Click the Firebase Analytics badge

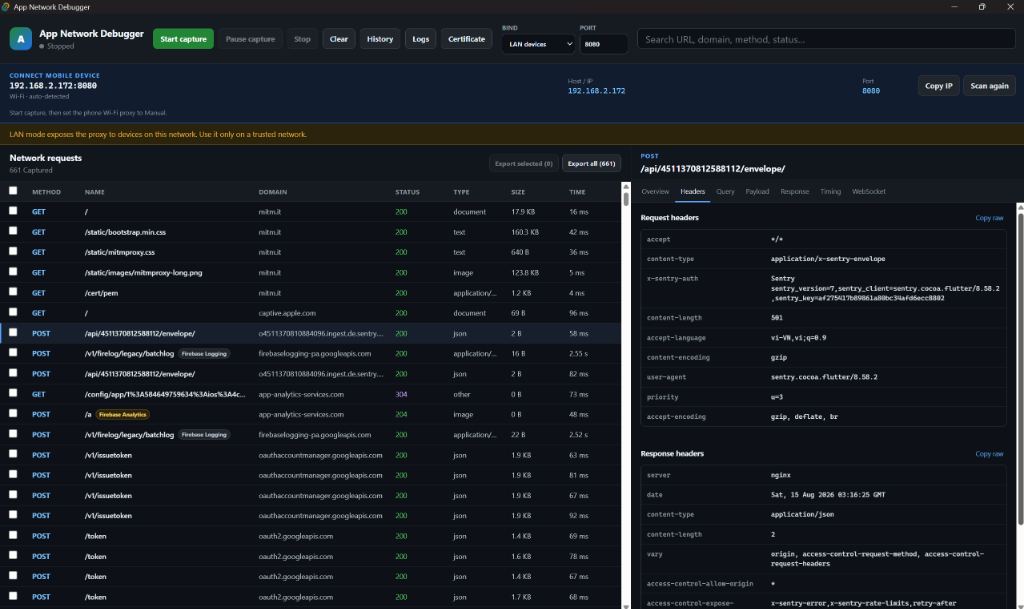(123, 414)
